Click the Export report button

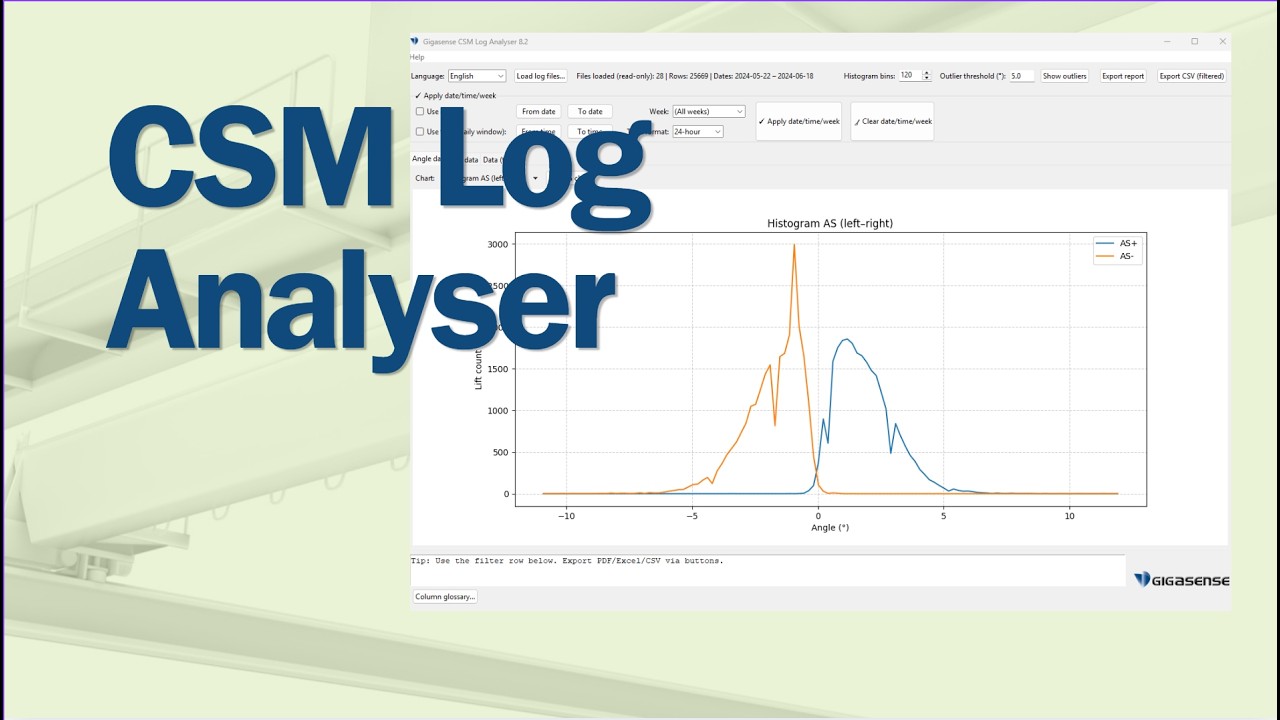click(x=1123, y=76)
